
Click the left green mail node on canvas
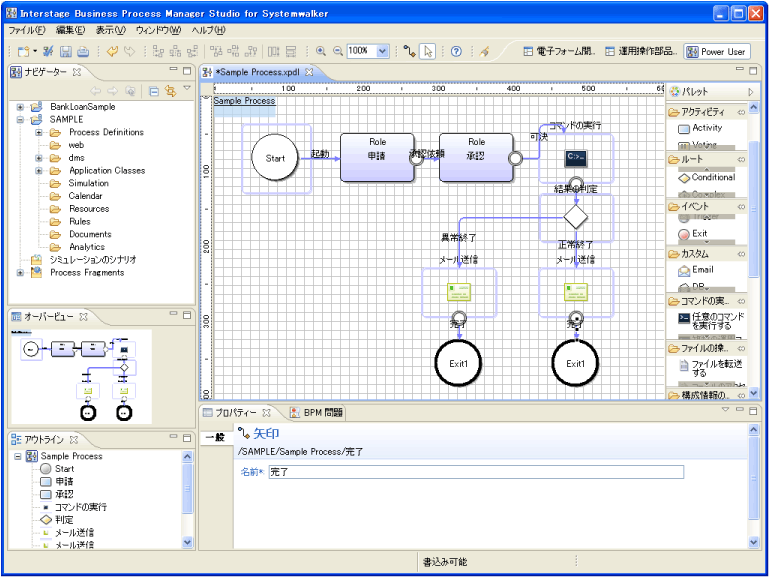[x=459, y=292]
